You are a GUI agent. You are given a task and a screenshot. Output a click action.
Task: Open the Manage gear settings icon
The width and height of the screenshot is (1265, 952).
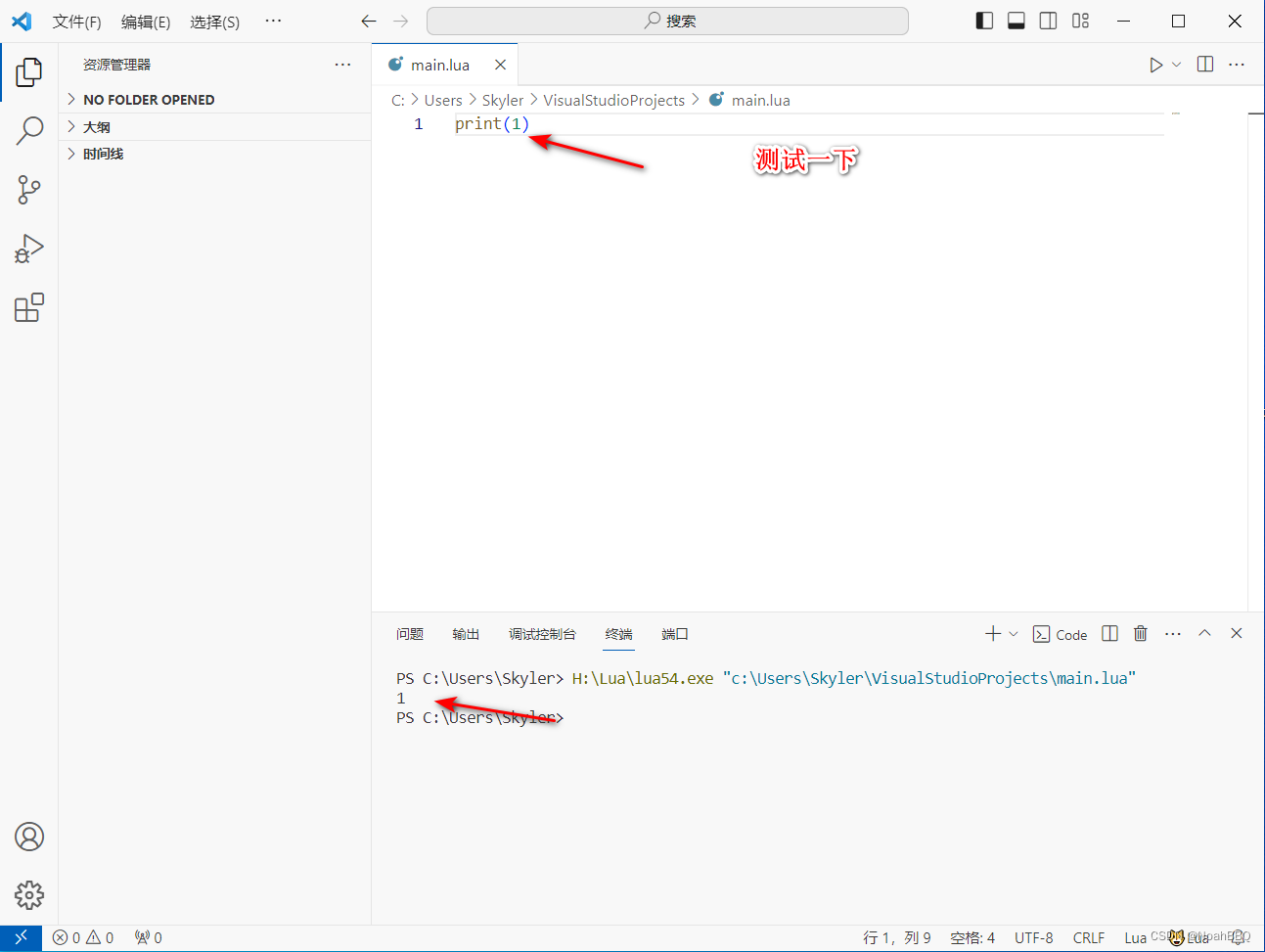point(29,894)
